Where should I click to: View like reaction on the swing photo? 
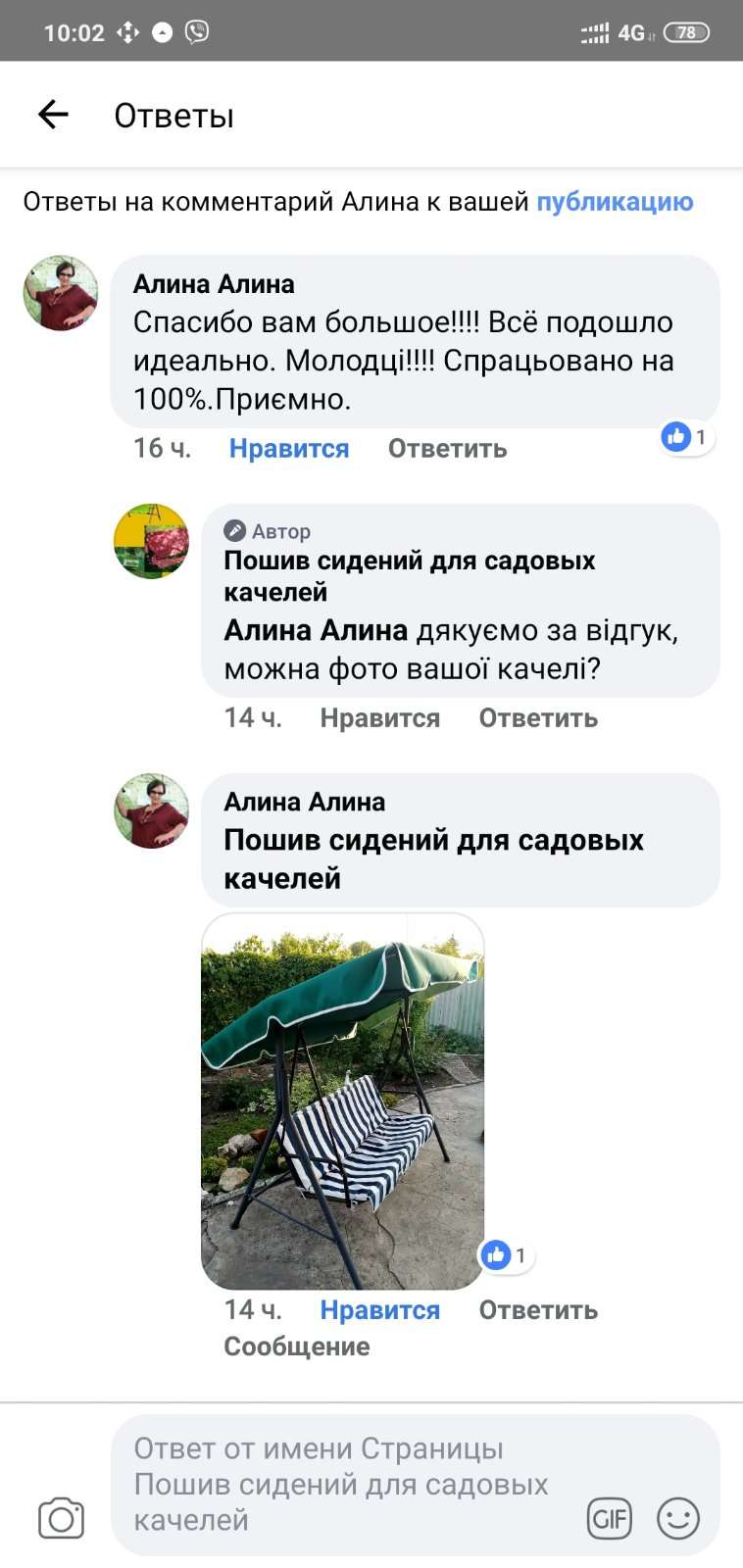click(x=507, y=1255)
